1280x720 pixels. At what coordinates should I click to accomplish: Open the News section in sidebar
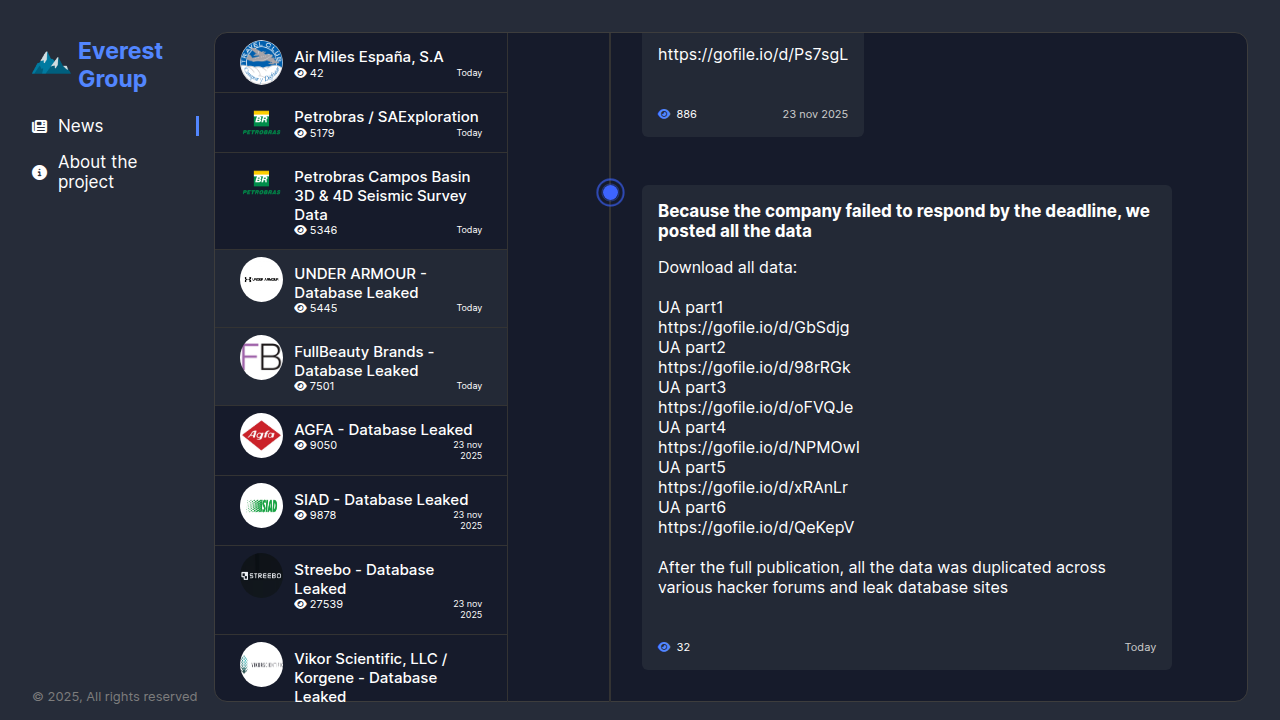tap(81, 126)
